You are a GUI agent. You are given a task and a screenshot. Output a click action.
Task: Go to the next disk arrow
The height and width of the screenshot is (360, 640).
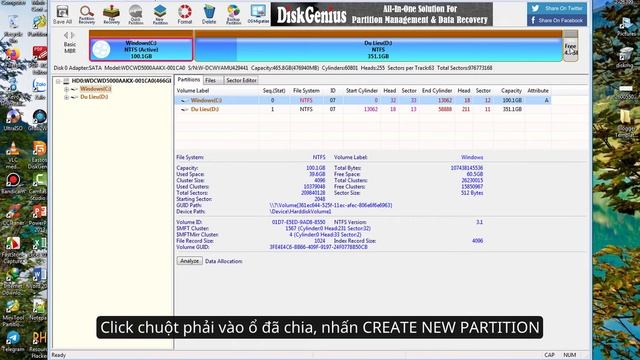(73, 36)
